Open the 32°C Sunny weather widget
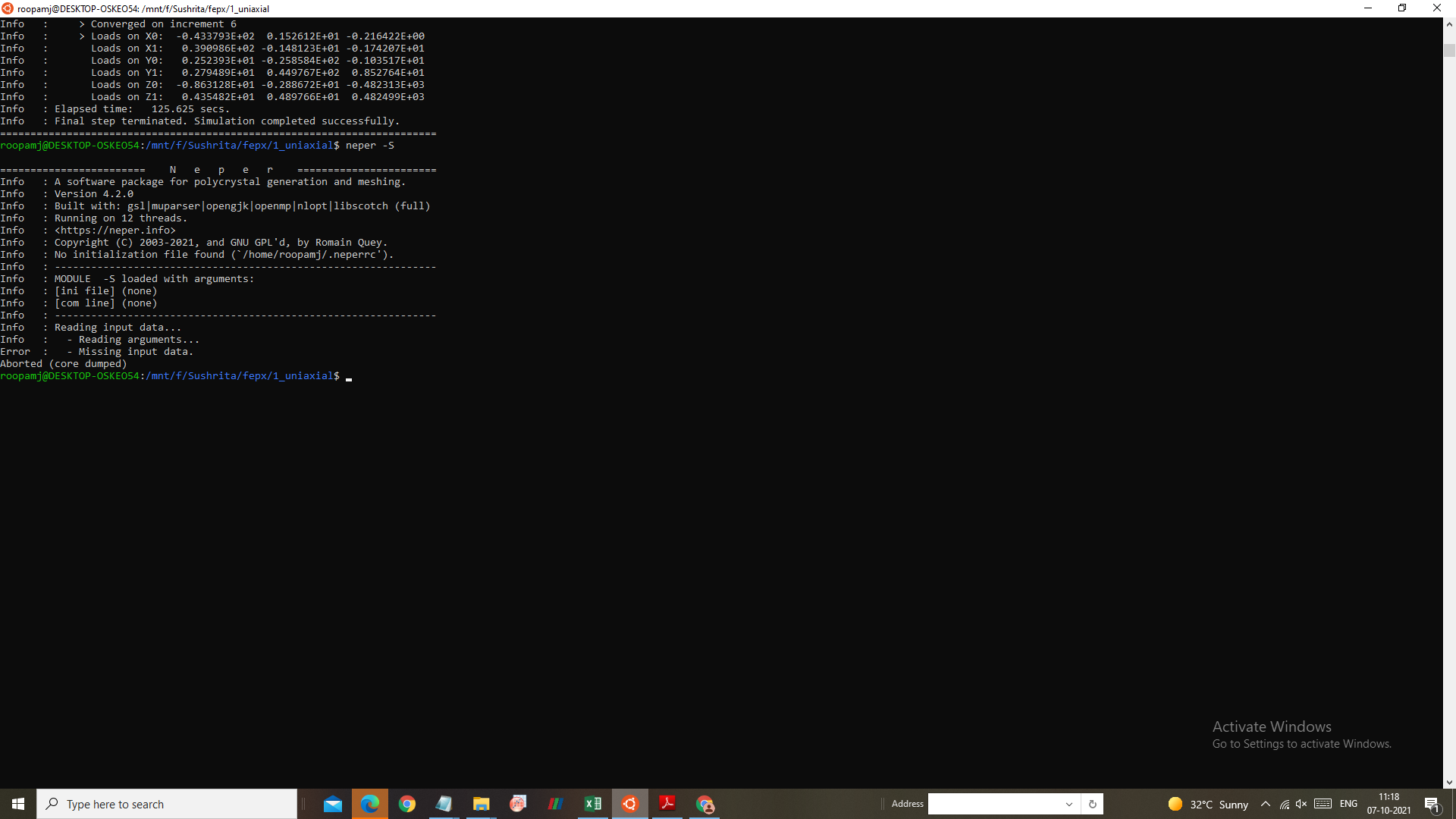This screenshot has width=1456, height=819. pyautogui.click(x=1209, y=804)
